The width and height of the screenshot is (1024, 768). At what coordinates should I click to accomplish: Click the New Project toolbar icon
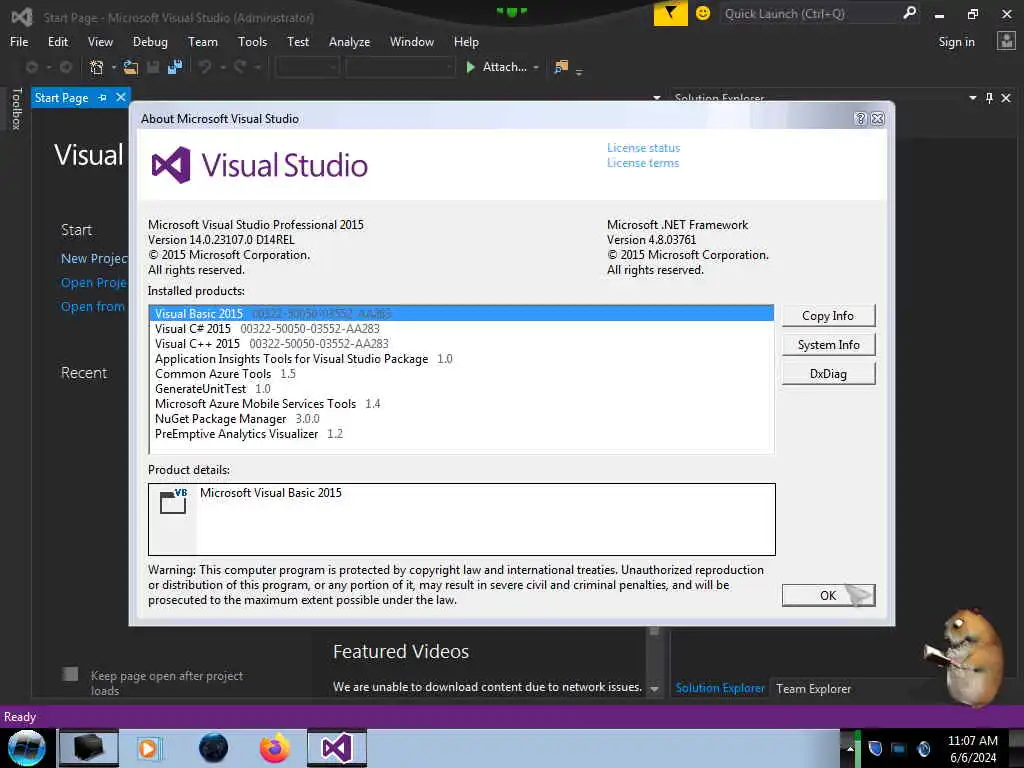pos(96,67)
